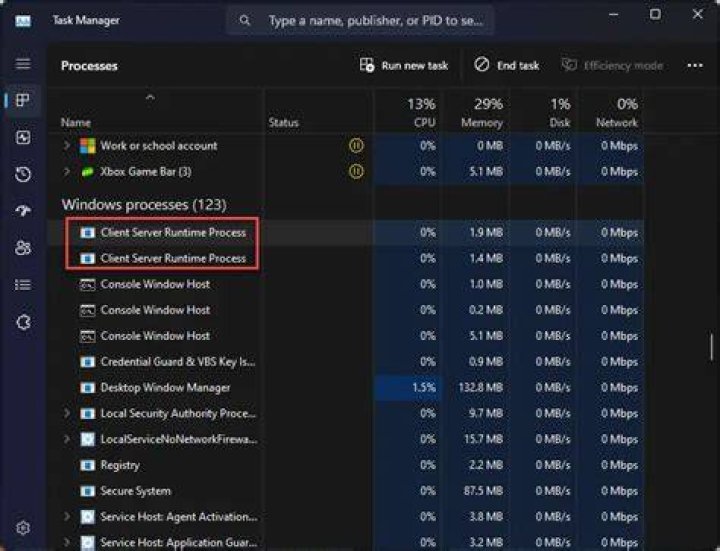Open the Startup apps sidebar icon
This screenshot has height=551, width=720.
[23, 211]
